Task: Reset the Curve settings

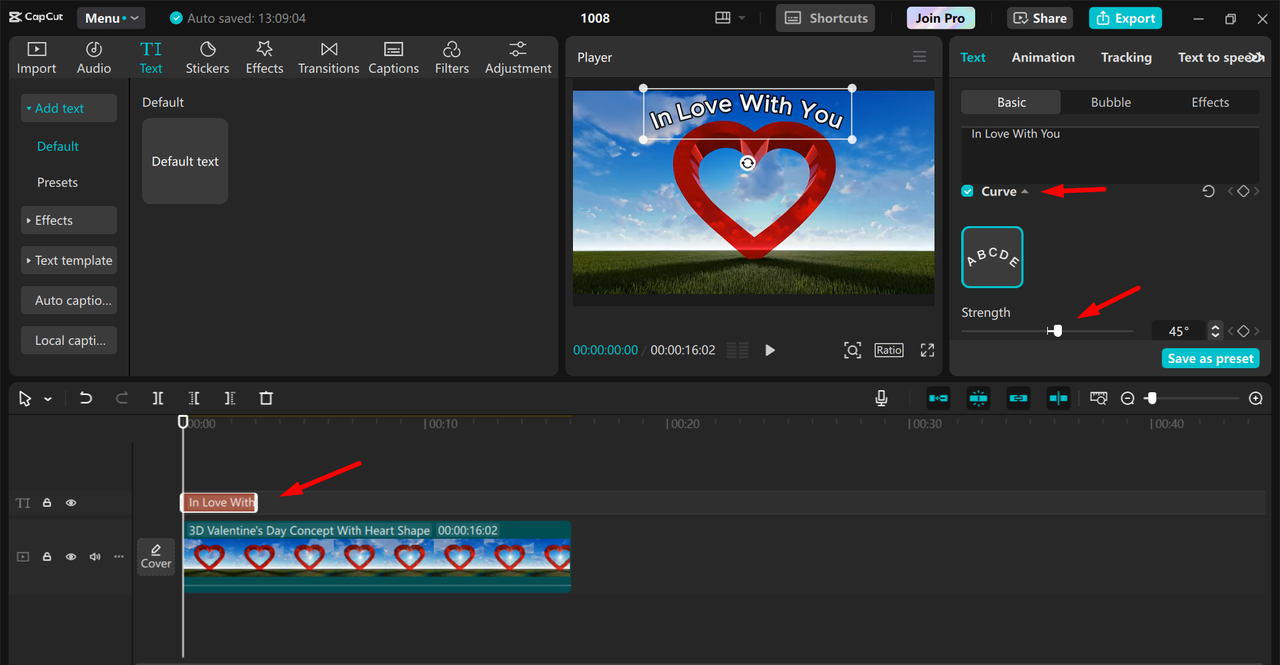Action: point(1208,191)
